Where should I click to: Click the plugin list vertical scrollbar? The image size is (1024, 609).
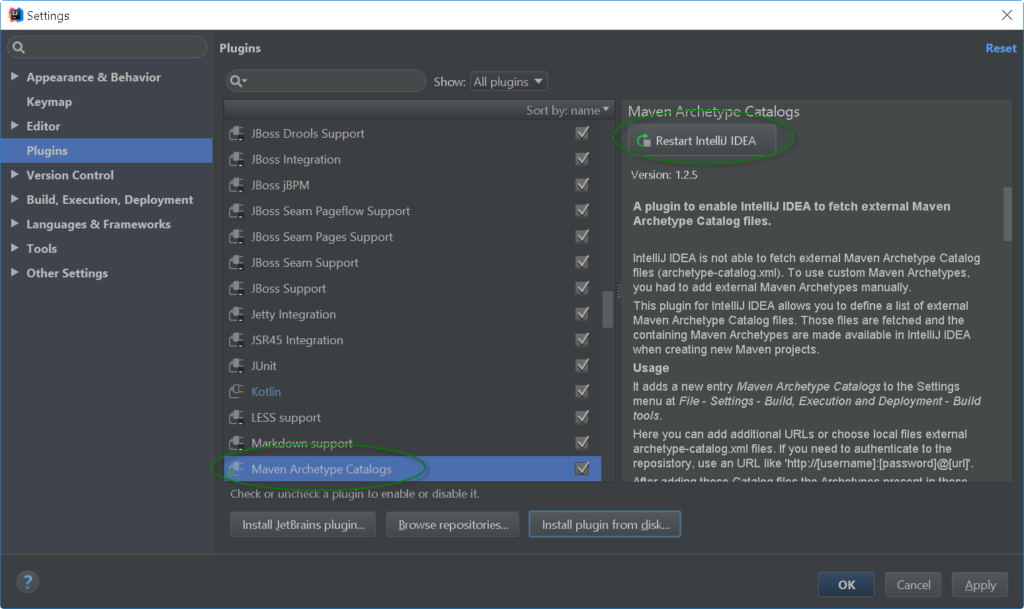pos(607,309)
